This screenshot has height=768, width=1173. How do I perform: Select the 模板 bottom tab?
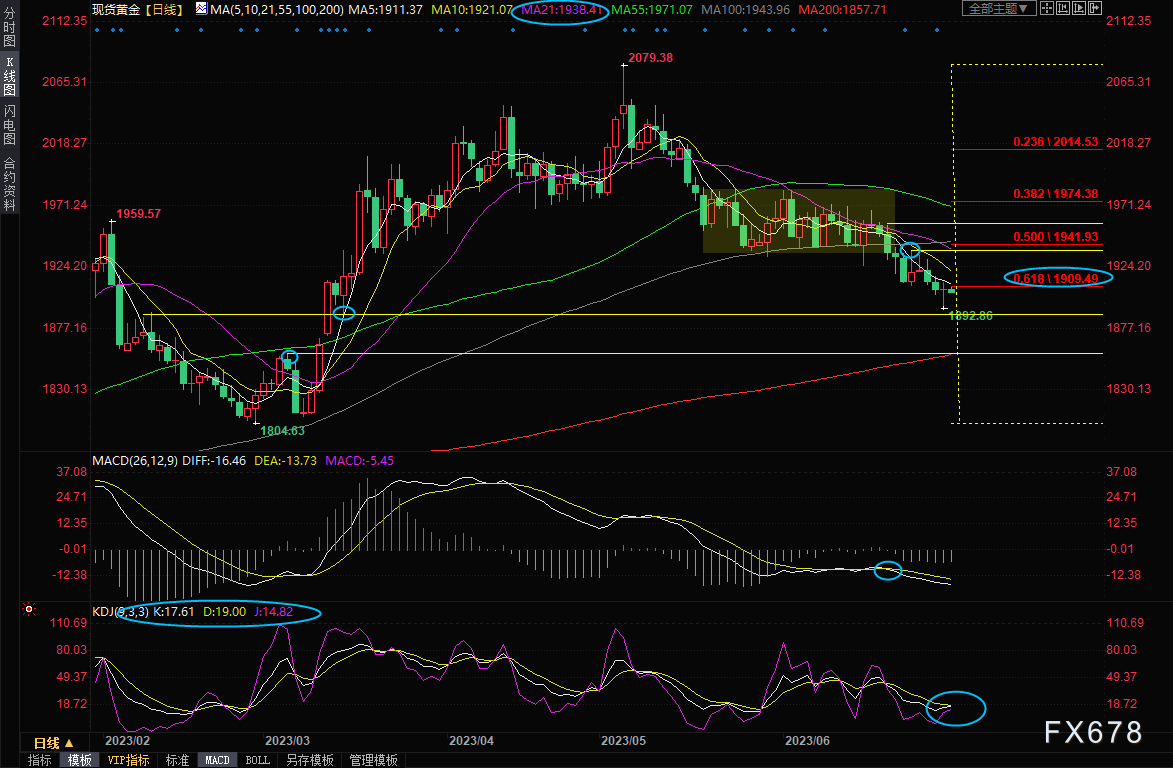coord(79,760)
